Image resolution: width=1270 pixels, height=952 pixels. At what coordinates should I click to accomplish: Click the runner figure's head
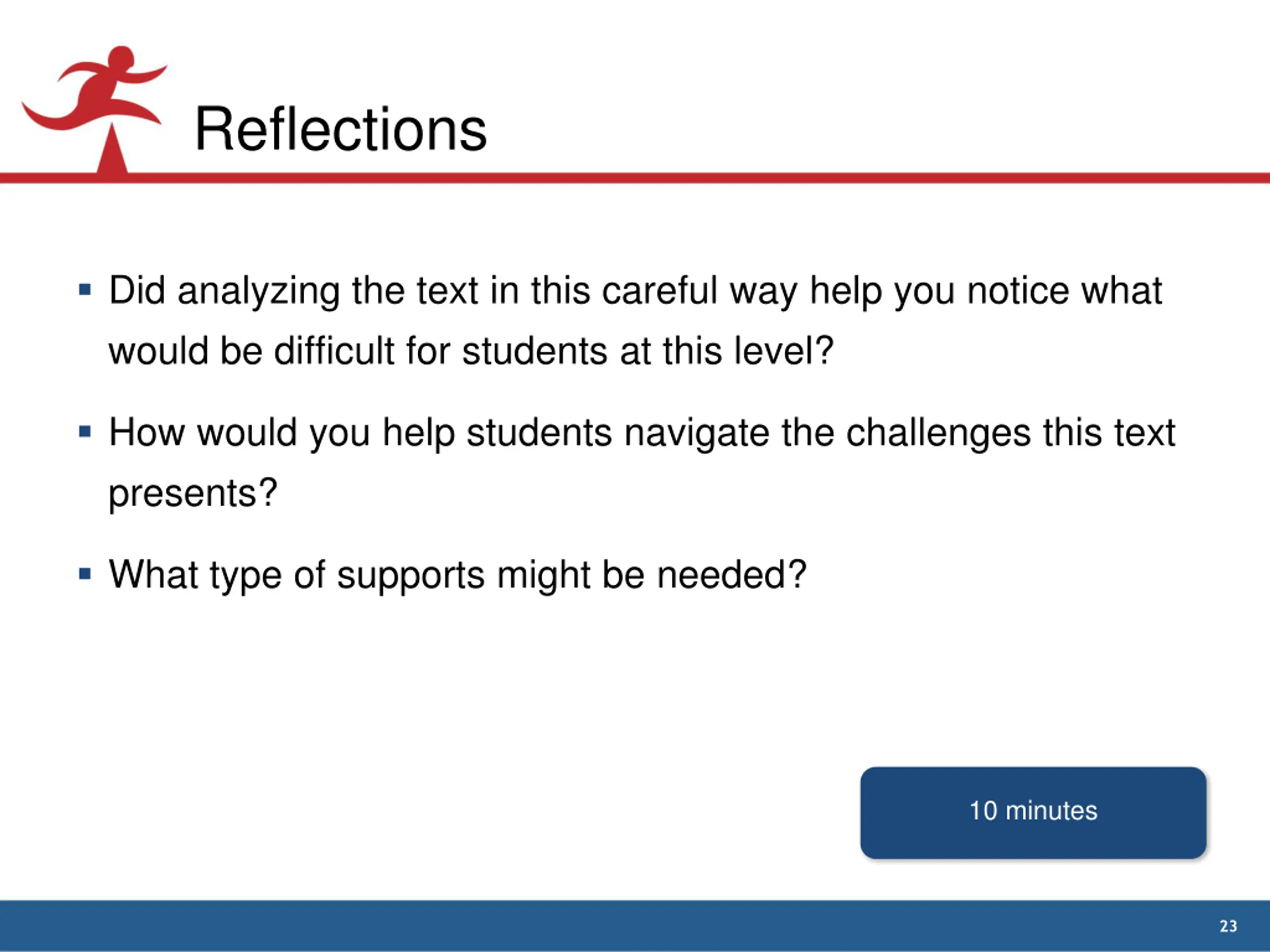(x=121, y=59)
